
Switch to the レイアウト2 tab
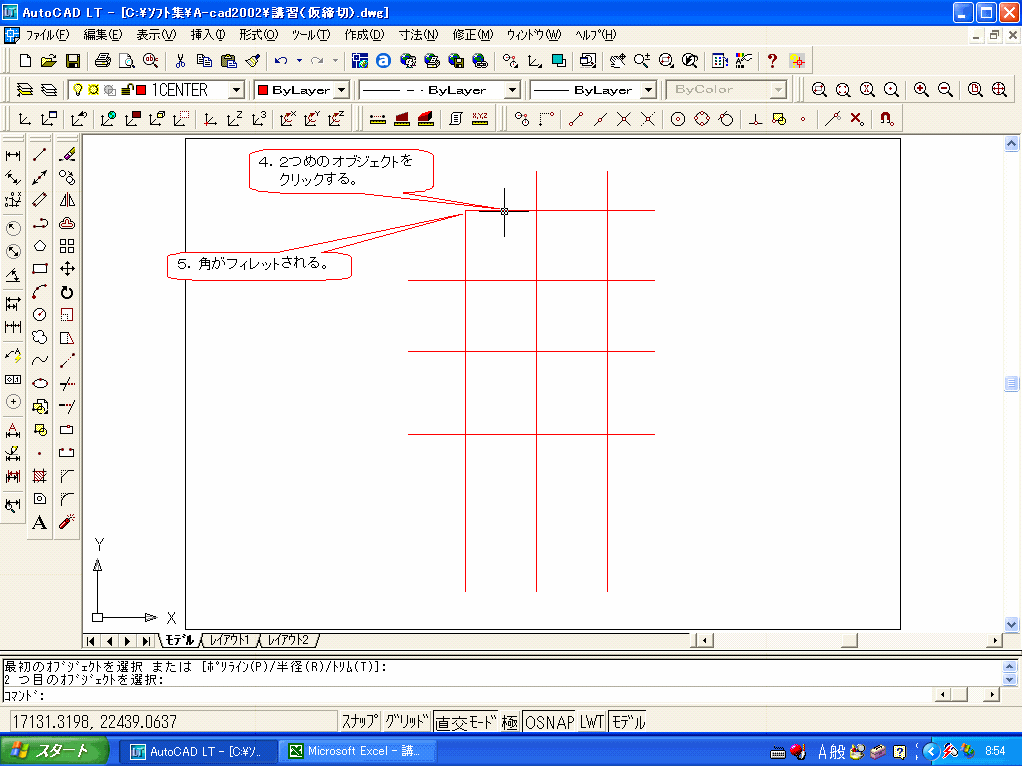click(x=288, y=640)
